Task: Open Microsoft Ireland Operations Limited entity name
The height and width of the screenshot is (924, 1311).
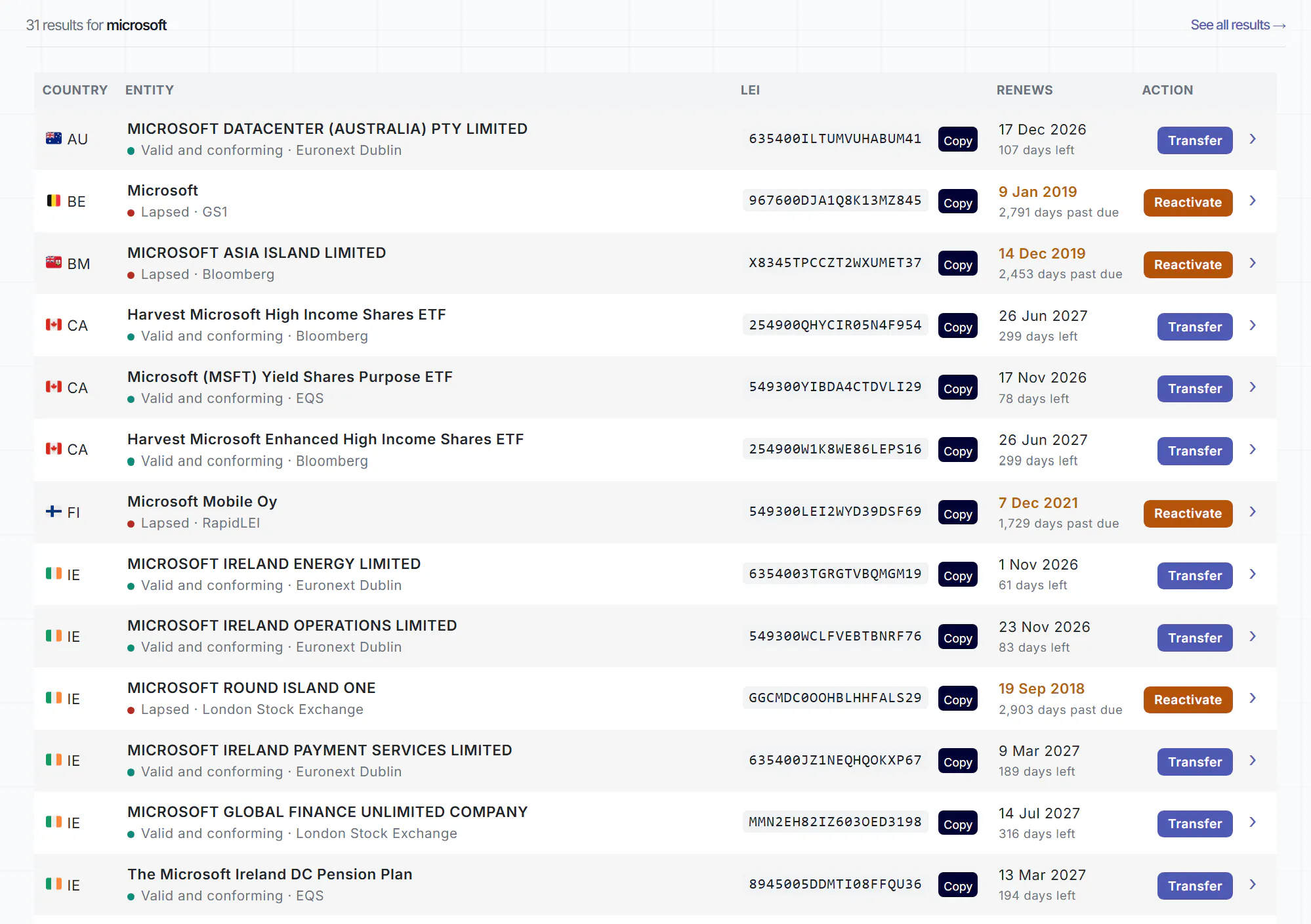Action: point(292,625)
